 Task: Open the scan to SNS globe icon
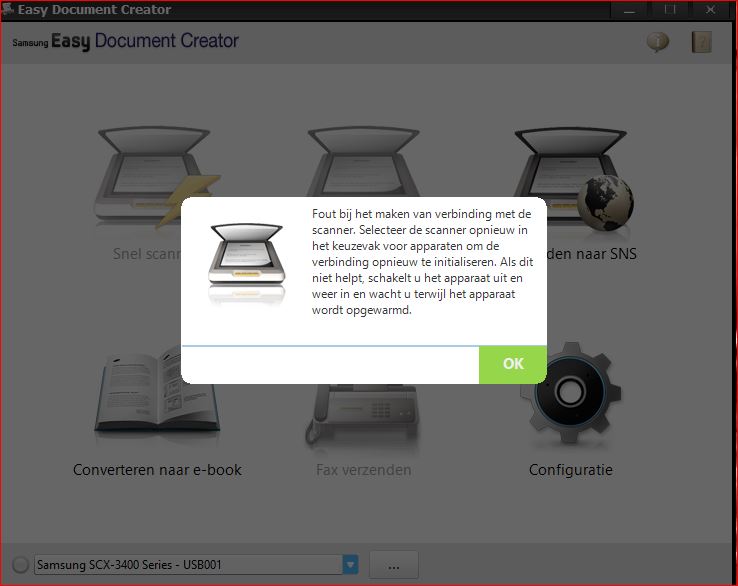point(575,177)
